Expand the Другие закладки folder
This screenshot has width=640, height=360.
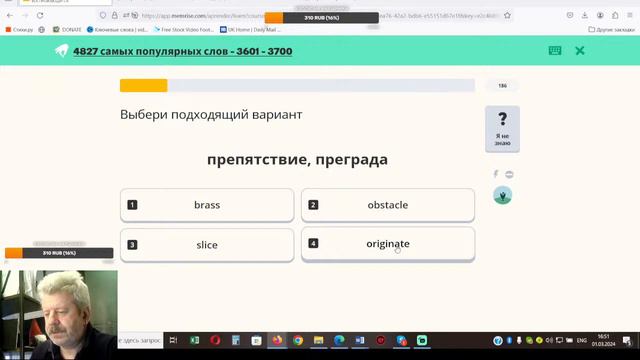tap(611, 29)
